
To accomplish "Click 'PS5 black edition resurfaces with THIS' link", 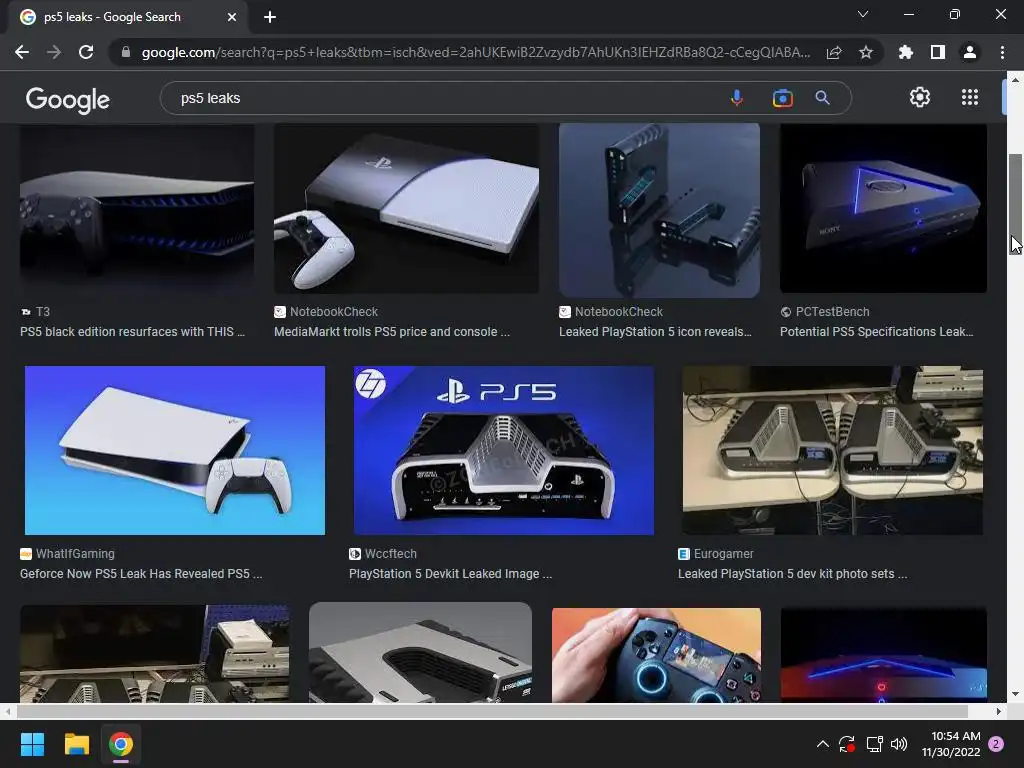I will tap(133, 332).
